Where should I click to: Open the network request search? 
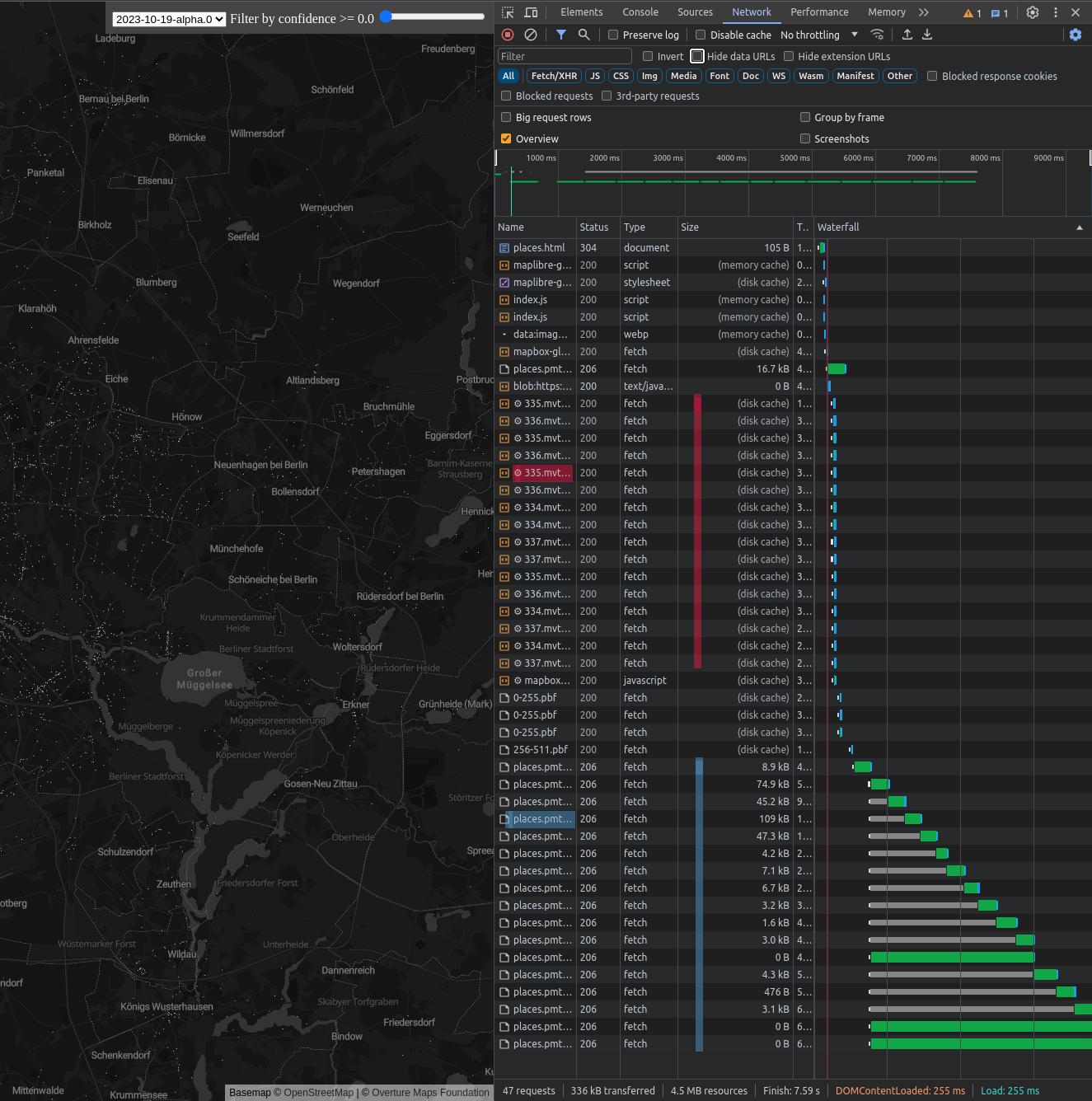coord(583,35)
